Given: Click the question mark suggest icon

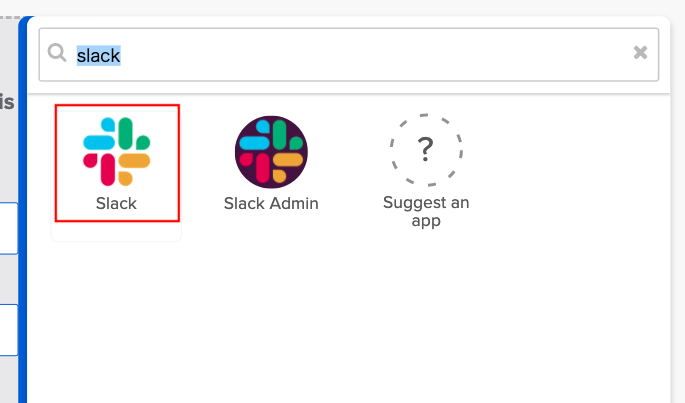Looking at the screenshot, I should pyautogui.click(x=425, y=150).
